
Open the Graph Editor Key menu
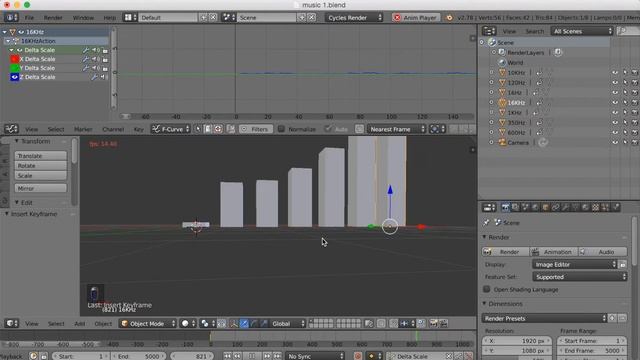click(138, 129)
